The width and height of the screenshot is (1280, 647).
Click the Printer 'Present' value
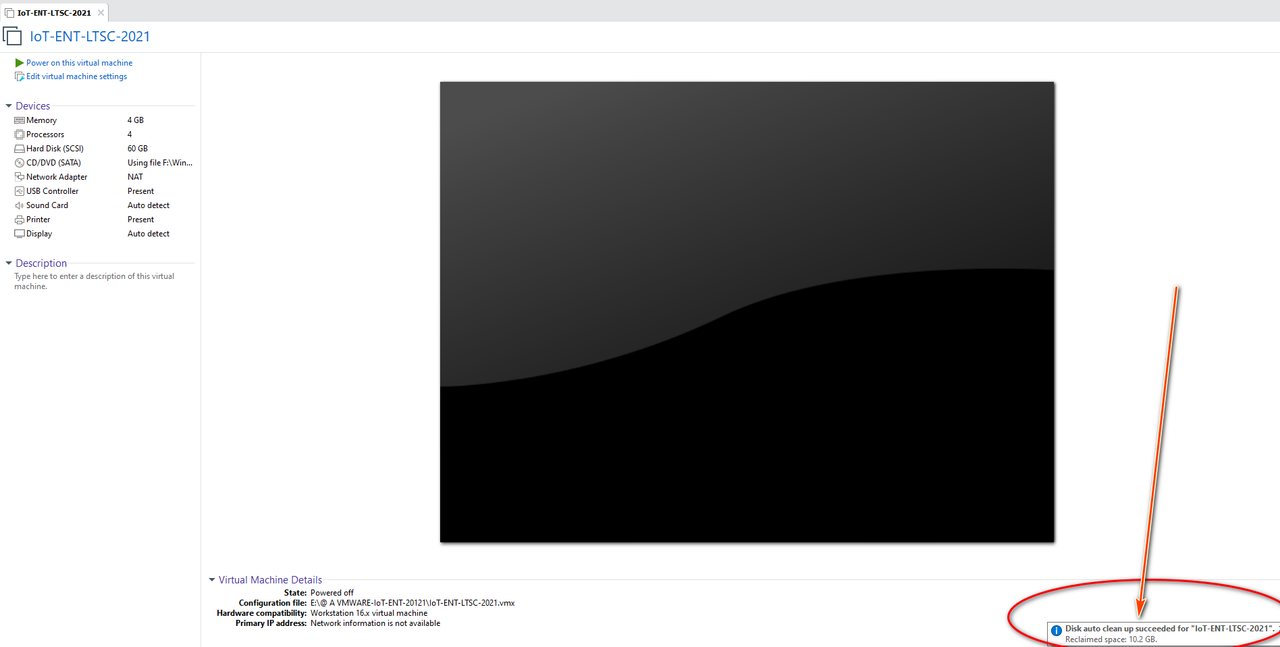point(141,219)
